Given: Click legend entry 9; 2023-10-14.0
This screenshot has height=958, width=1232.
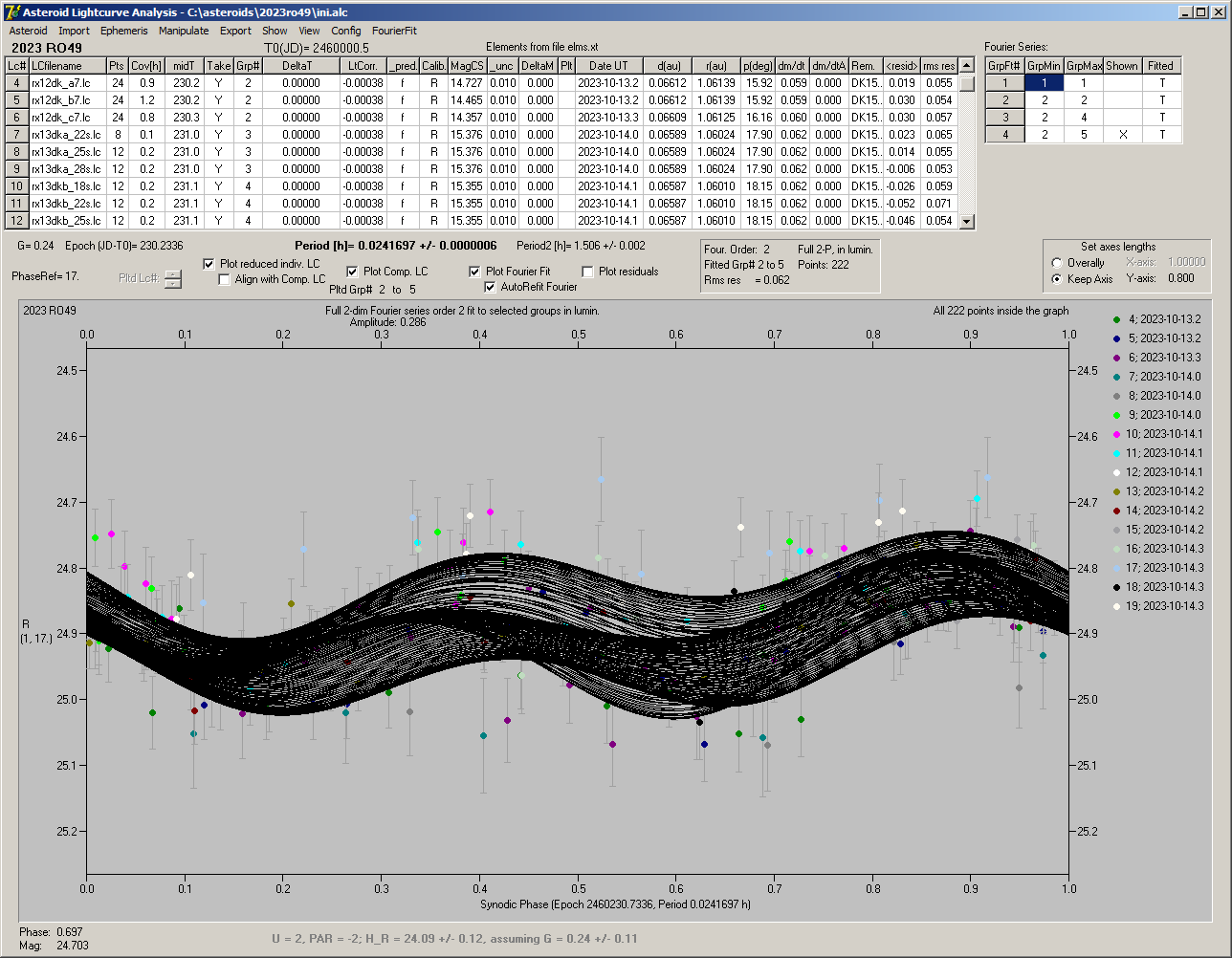Looking at the screenshot, I should tap(1156, 415).
